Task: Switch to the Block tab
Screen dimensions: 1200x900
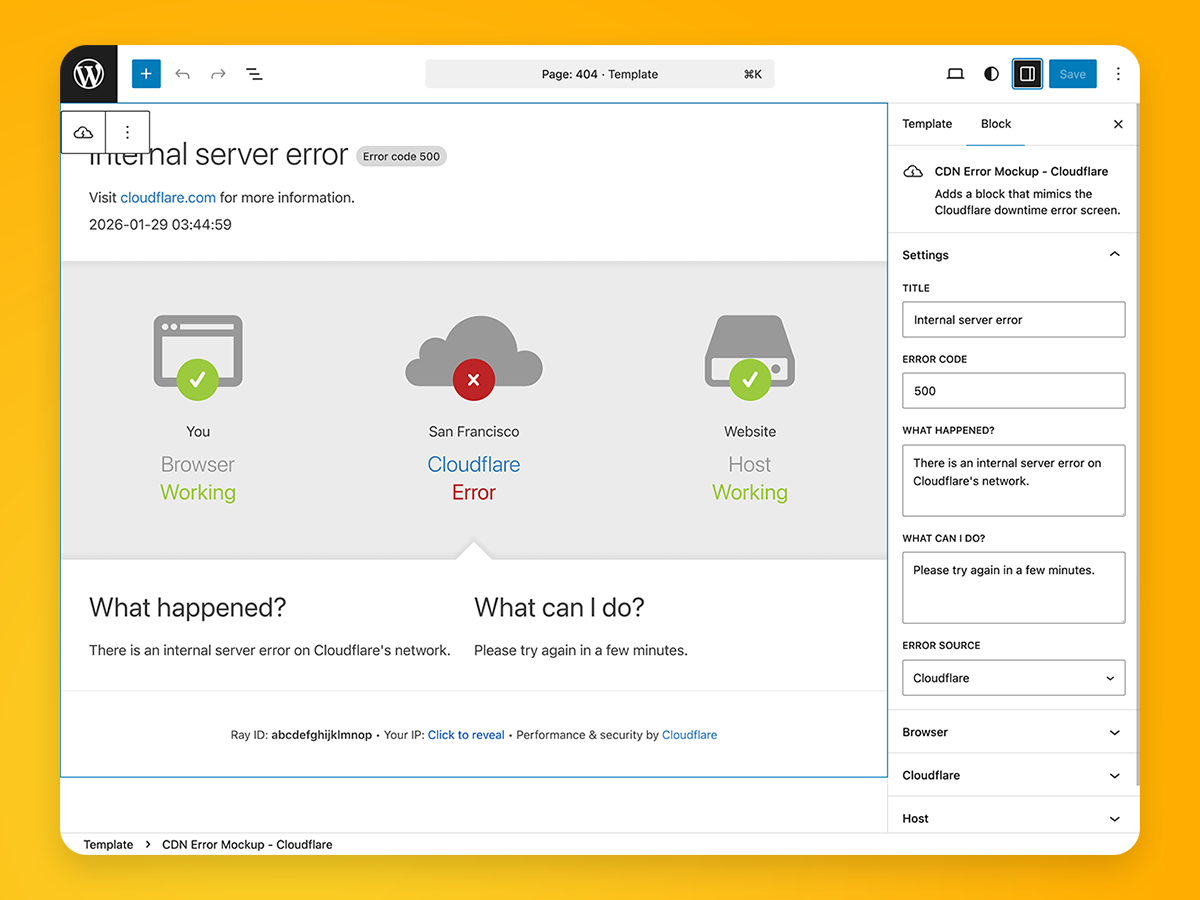Action: [x=996, y=124]
